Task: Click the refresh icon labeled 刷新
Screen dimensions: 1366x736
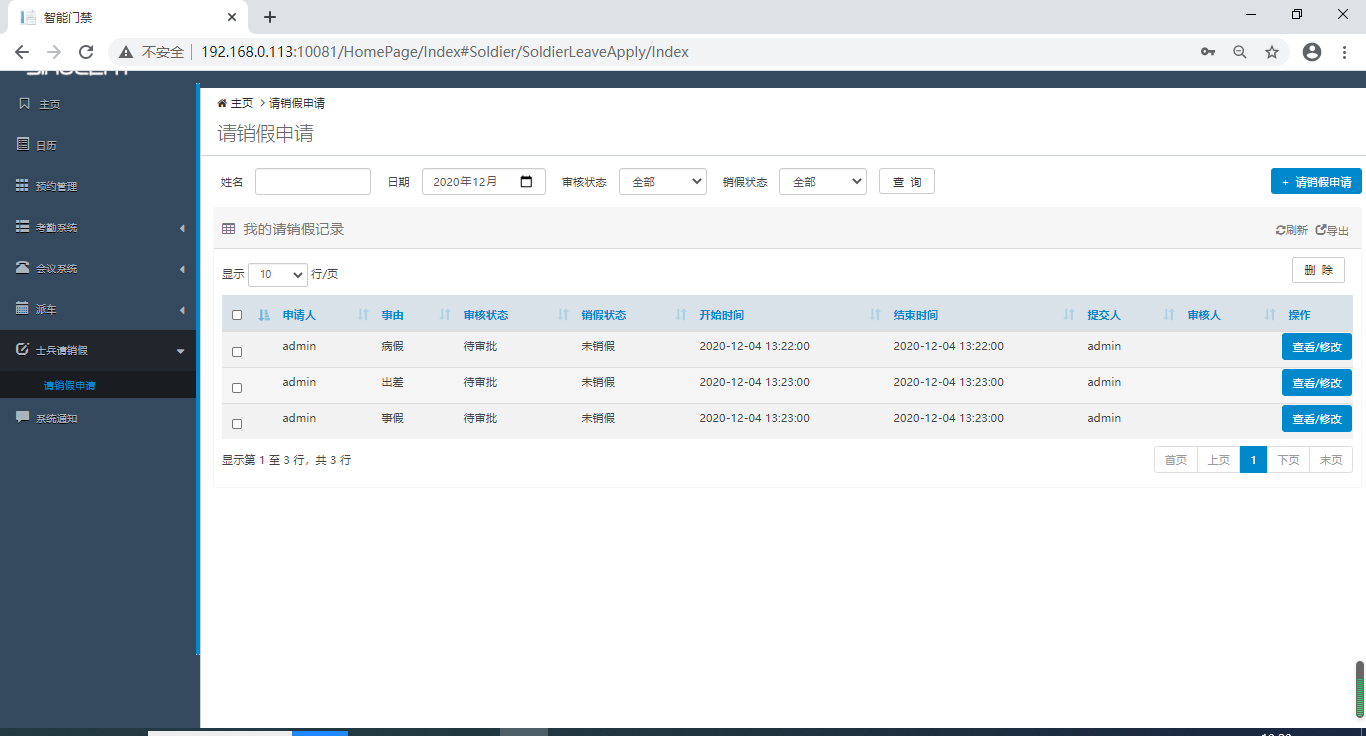Action: tap(1281, 230)
